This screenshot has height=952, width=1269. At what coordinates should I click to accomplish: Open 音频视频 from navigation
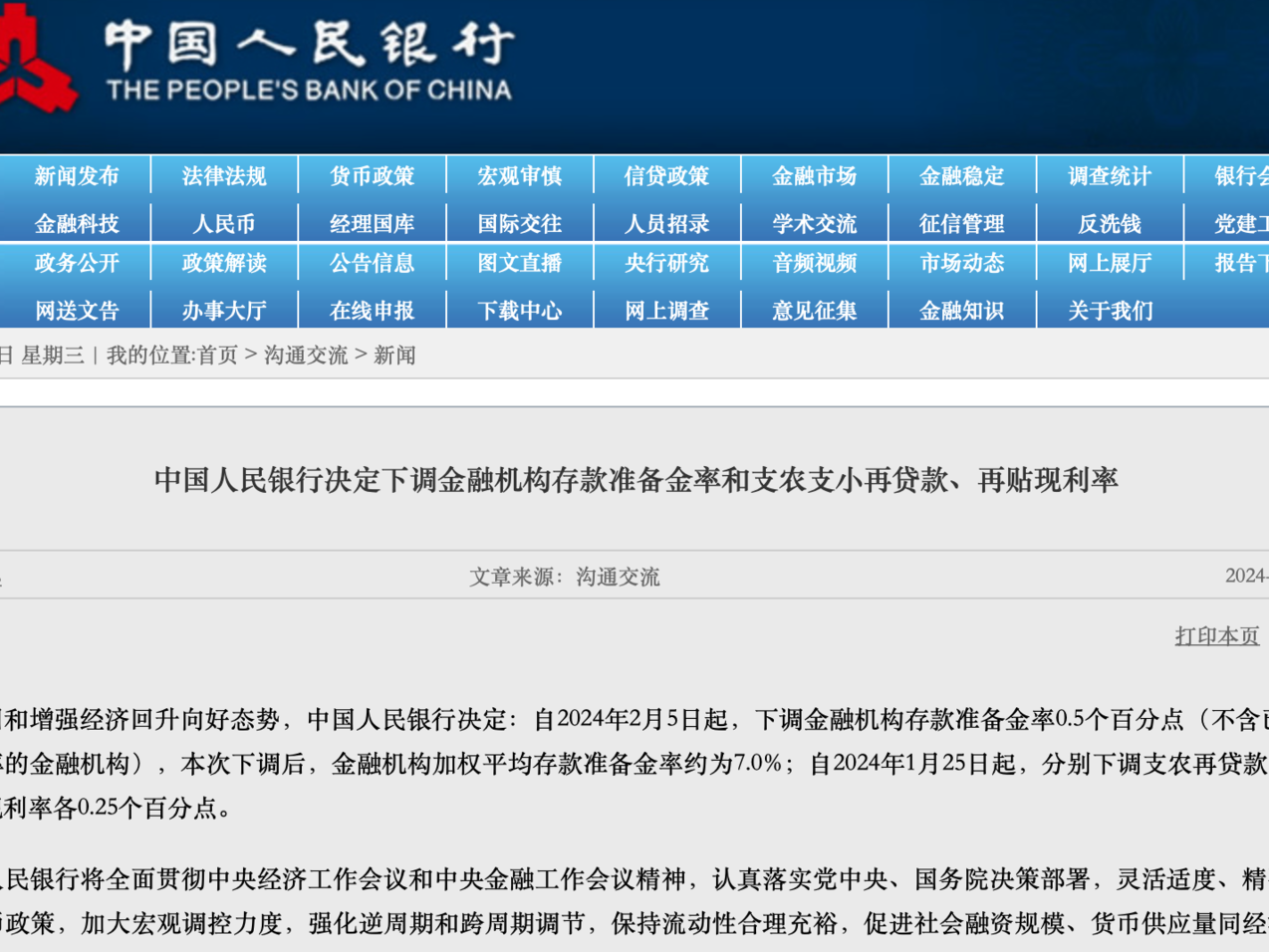click(x=814, y=263)
